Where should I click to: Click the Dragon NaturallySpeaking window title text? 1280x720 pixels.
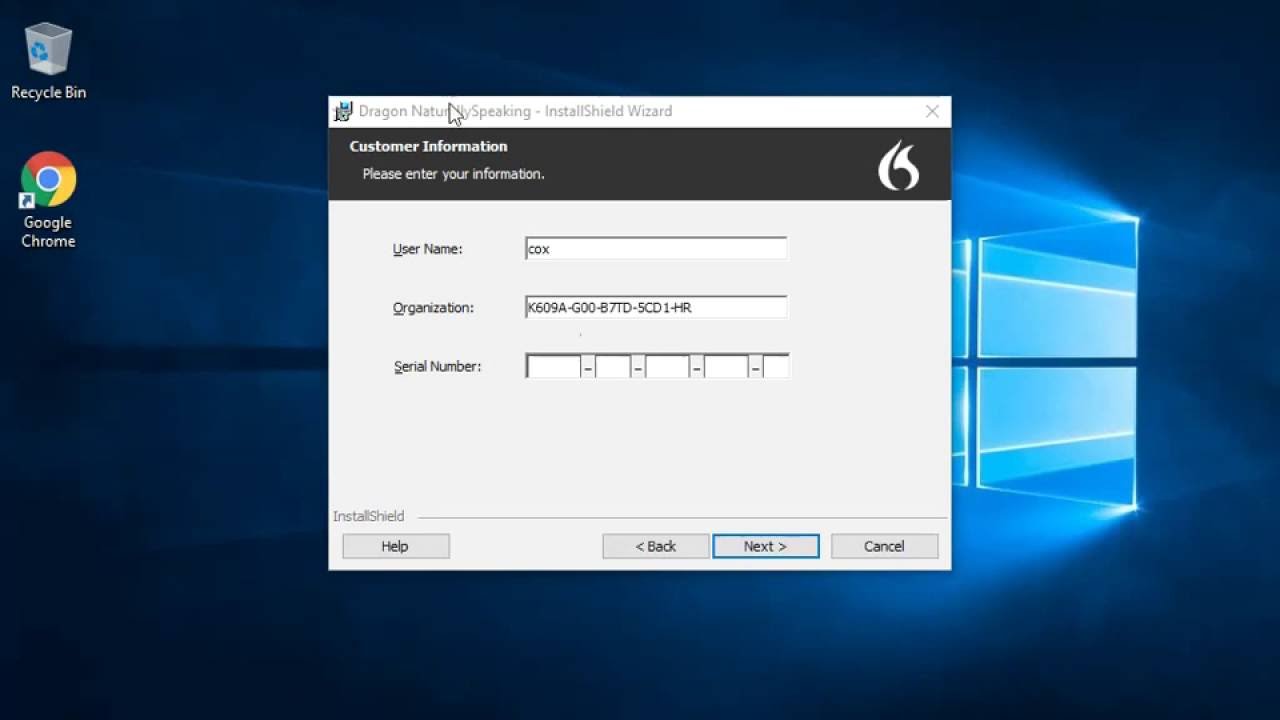click(515, 111)
